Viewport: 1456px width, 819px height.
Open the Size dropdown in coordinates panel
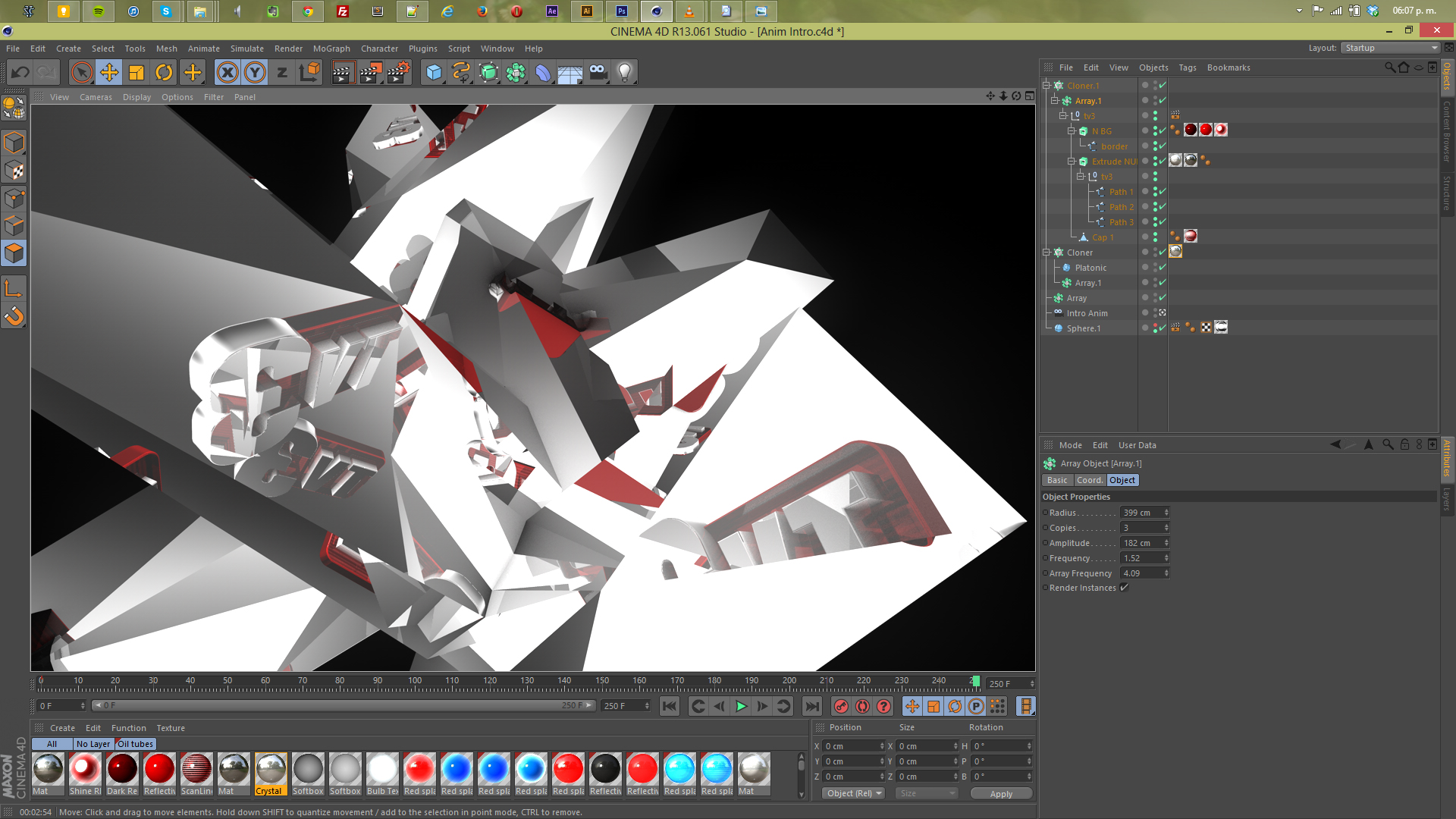coord(927,793)
